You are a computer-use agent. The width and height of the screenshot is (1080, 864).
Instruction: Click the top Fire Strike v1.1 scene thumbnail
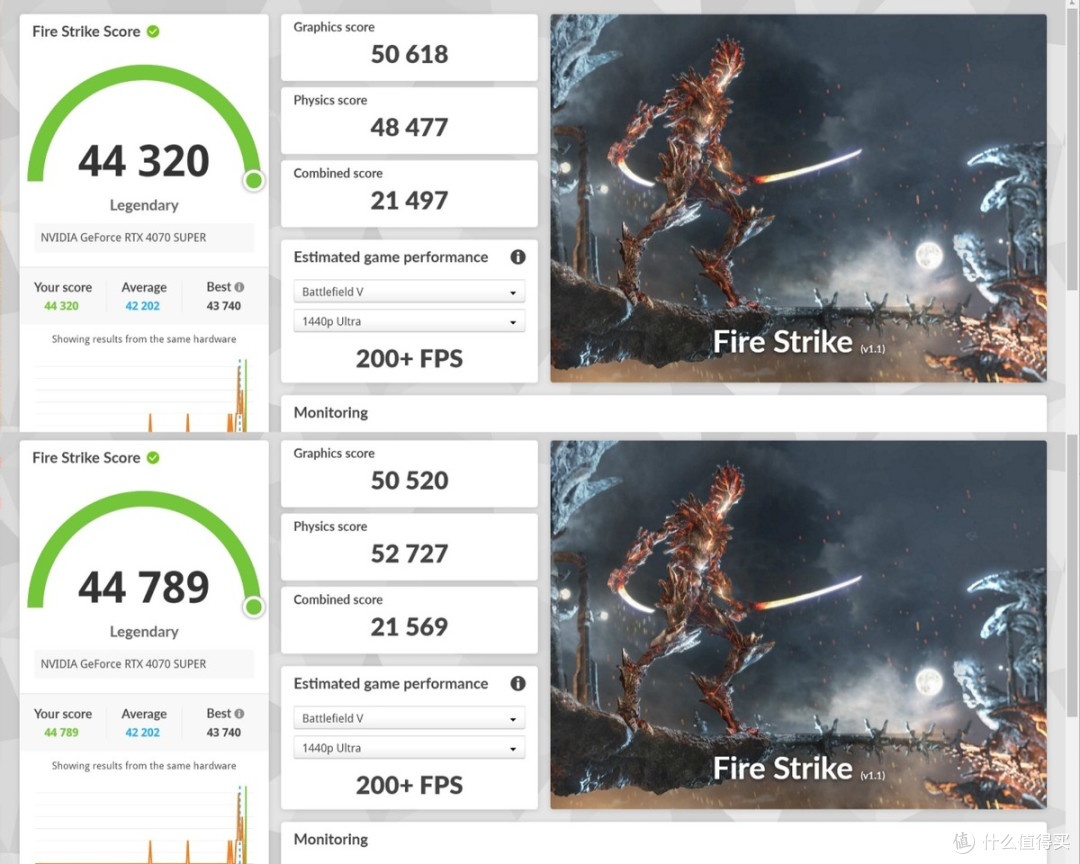[798, 198]
